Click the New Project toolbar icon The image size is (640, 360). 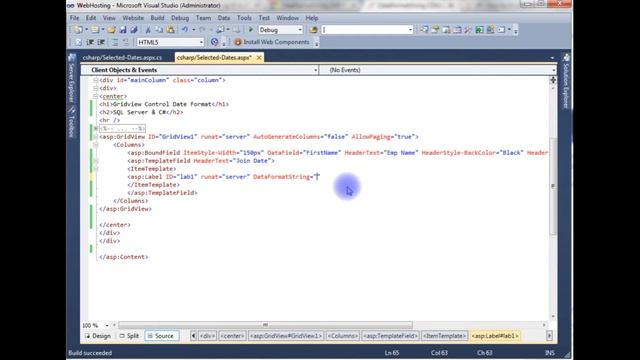click(78, 30)
